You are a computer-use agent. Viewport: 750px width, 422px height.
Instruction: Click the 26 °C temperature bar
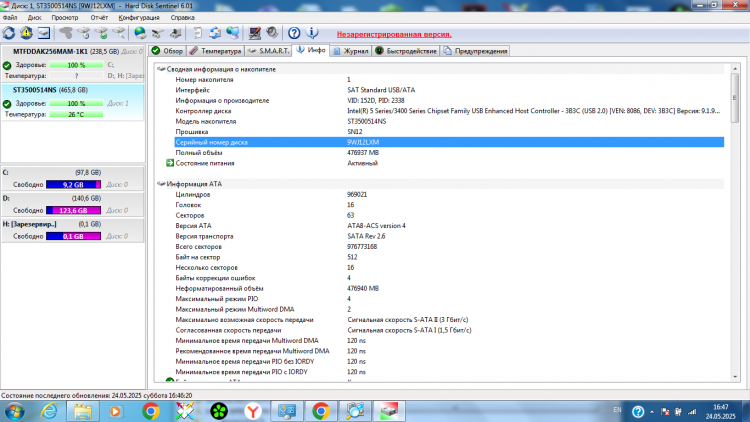click(76, 114)
